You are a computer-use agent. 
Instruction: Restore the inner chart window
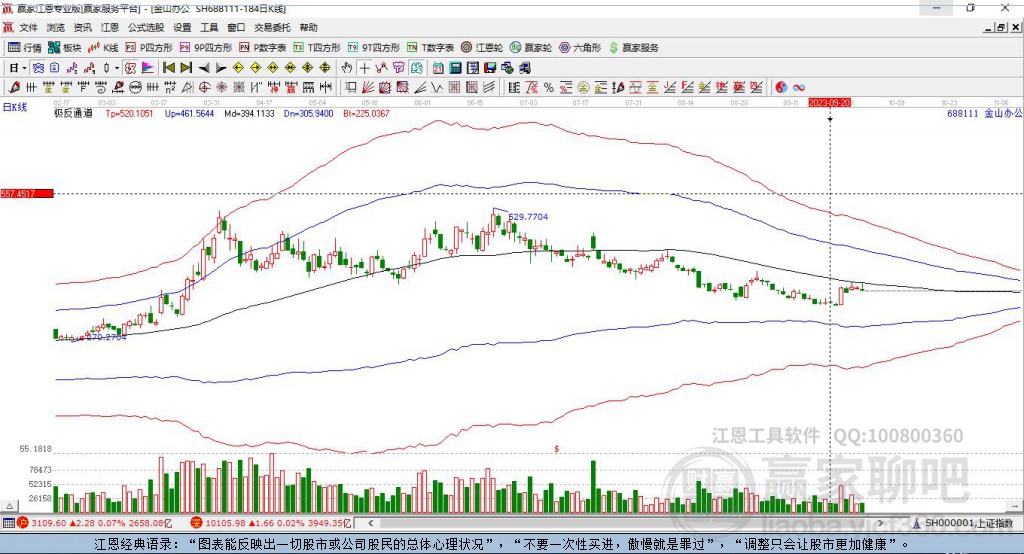point(1002,27)
